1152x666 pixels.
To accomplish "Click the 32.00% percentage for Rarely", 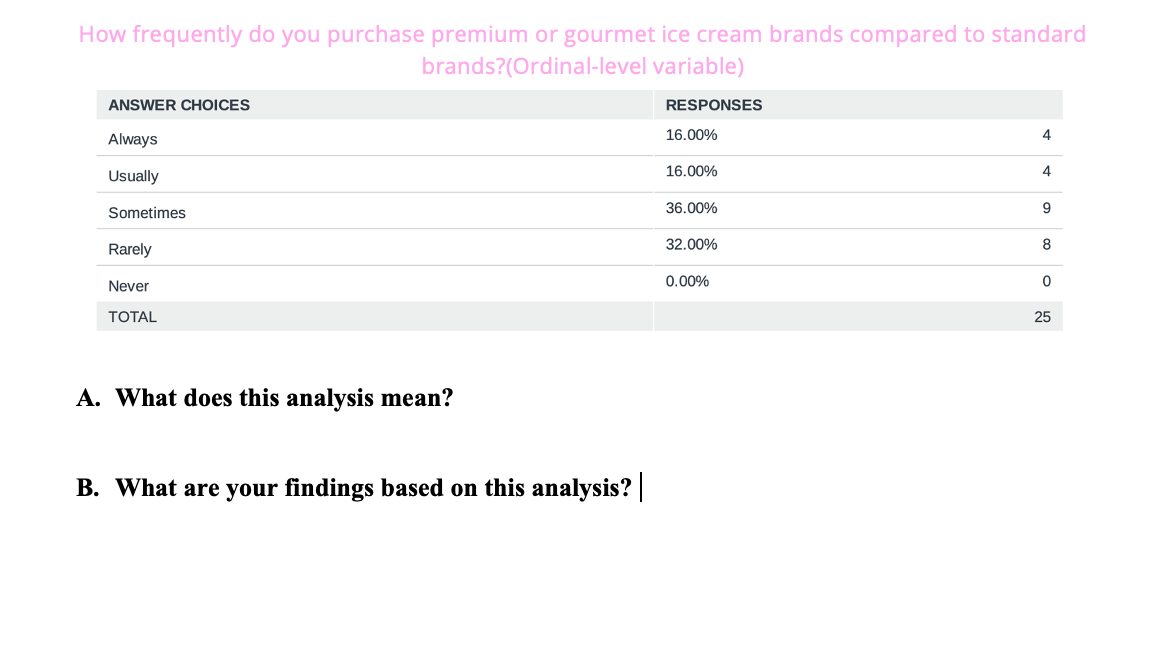I will (x=691, y=244).
